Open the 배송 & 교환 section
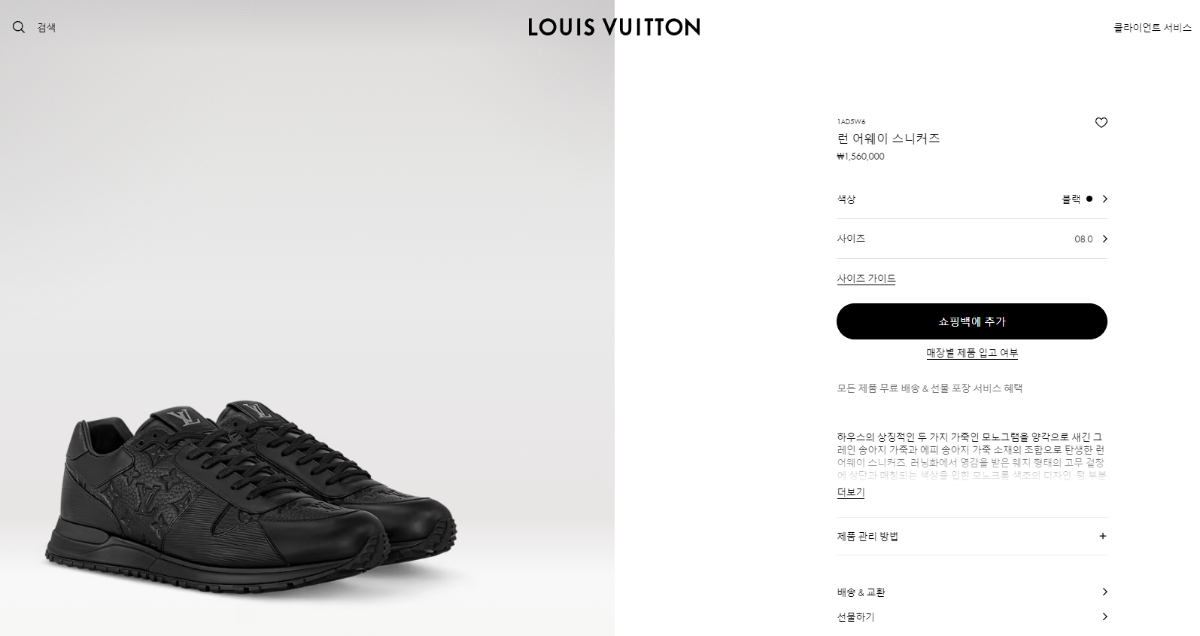 (x=972, y=592)
